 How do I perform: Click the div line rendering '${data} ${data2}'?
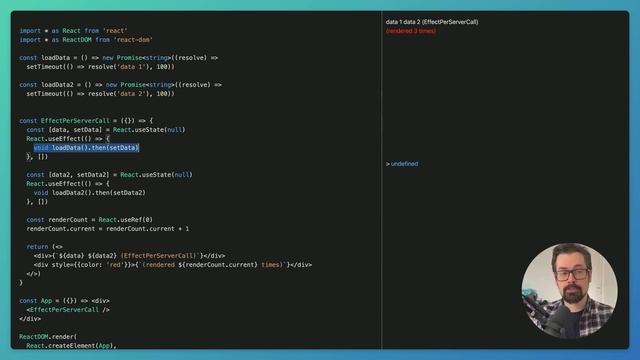click(x=130, y=256)
